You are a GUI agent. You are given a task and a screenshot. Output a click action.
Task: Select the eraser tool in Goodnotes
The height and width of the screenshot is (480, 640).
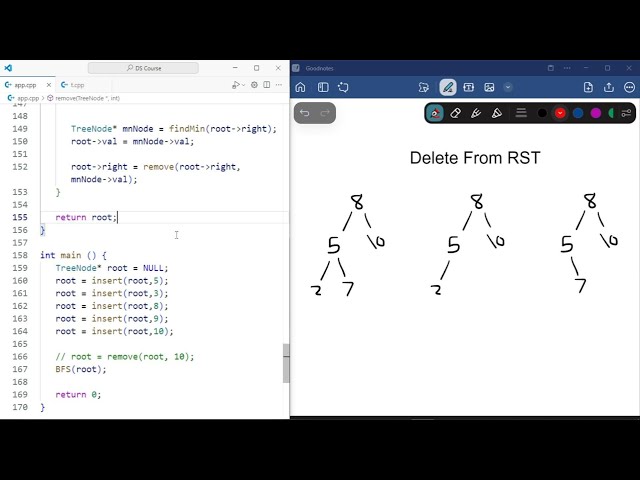[x=456, y=113]
